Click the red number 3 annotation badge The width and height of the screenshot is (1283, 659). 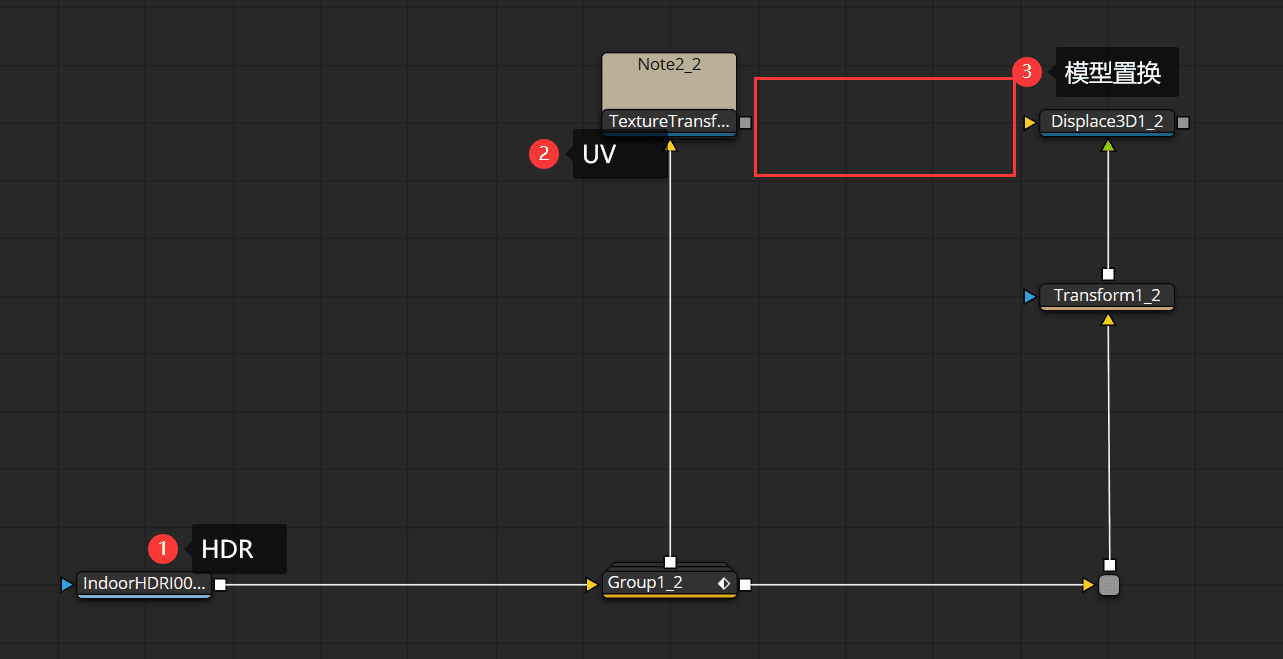coord(1026,72)
